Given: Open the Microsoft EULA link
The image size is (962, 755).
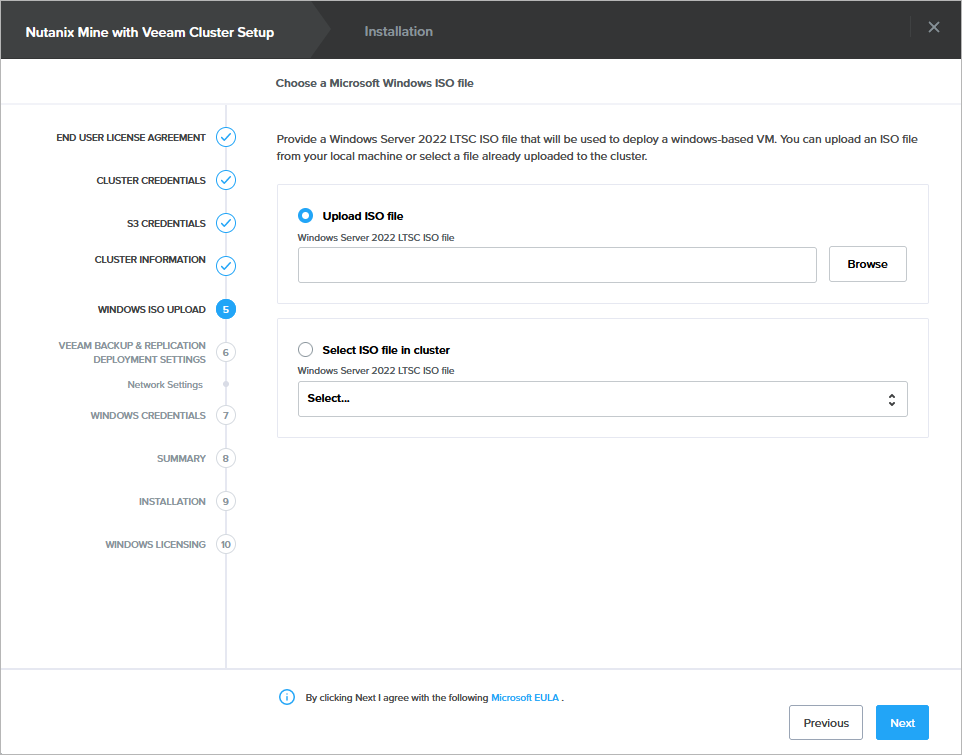Looking at the screenshot, I should coord(525,697).
